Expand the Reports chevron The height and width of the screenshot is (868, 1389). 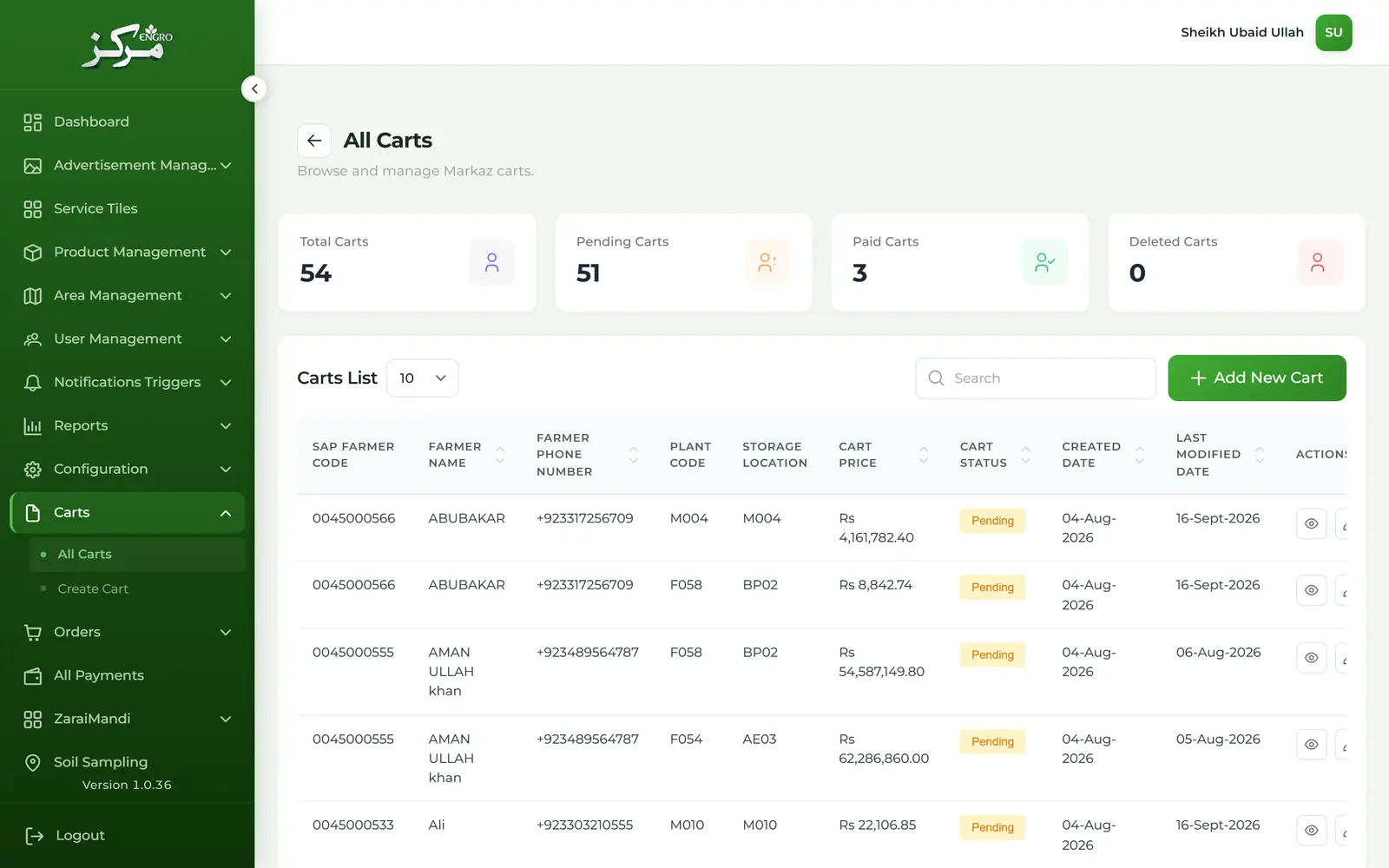tap(226, 426)
